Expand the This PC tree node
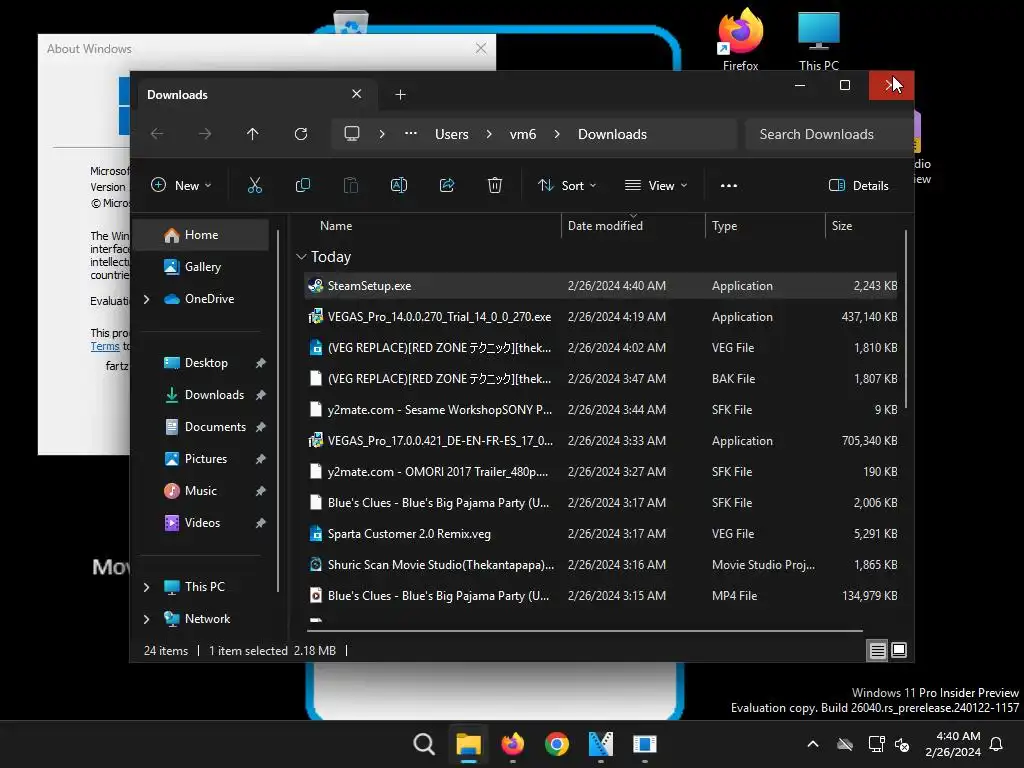The image size is (1024, 768). [146, 587]
